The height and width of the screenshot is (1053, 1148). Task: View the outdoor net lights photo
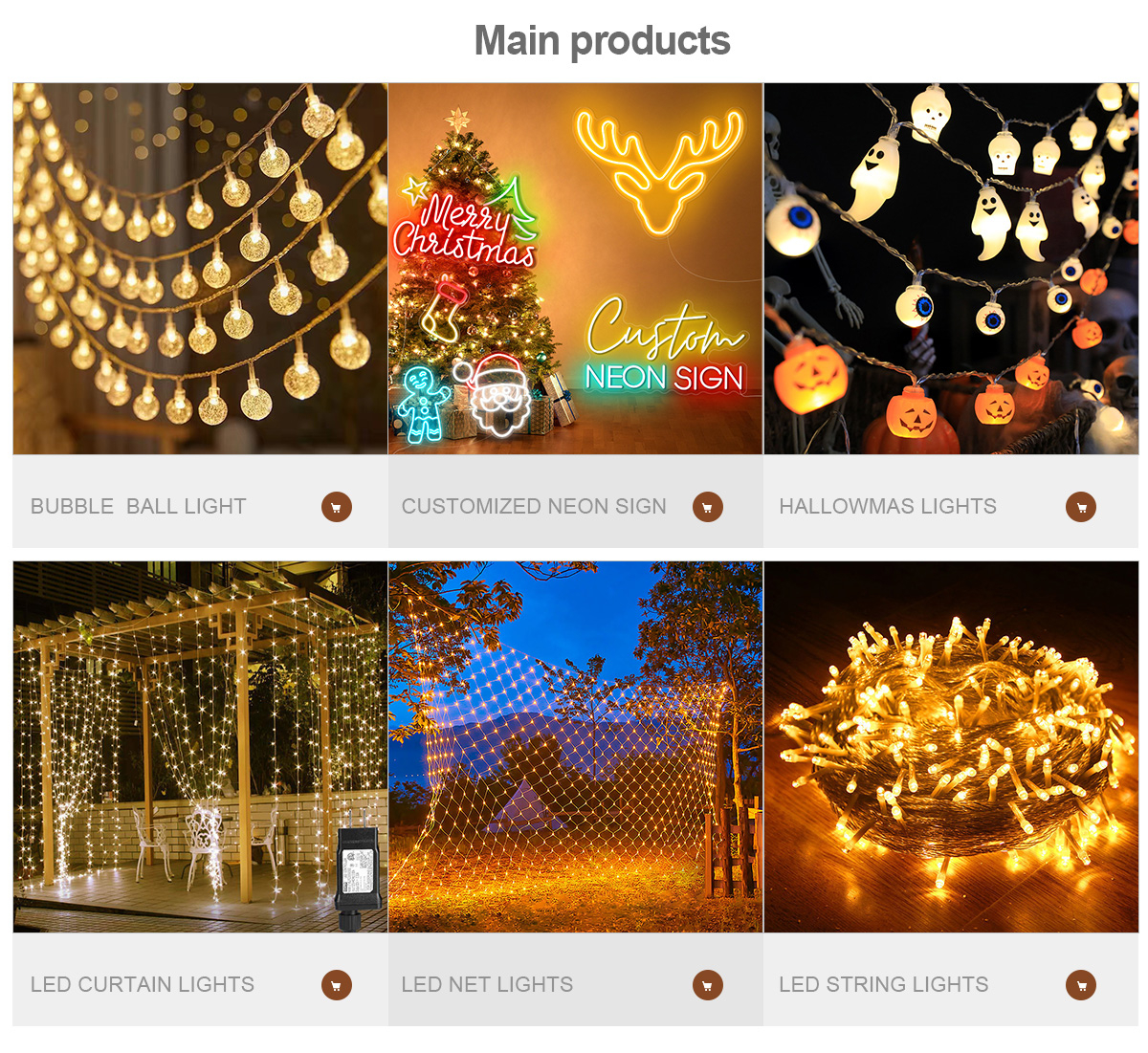575,747
